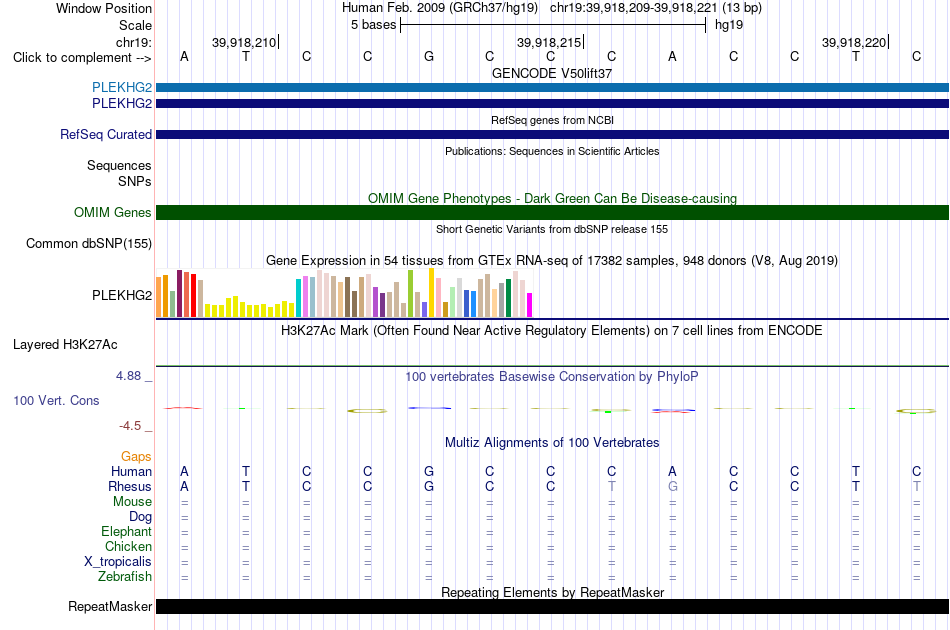
Task: Click 'Click to complement -->' label
Action: tap(82, 58)
